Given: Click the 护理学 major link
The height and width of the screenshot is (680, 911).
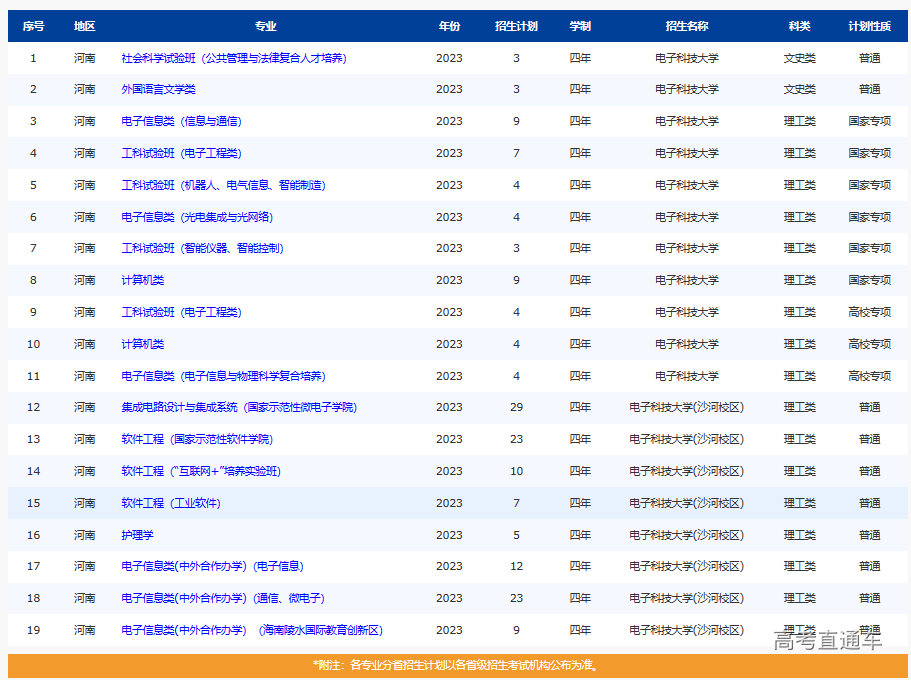Looking at the screenshot, I should [x=137, y=535].
